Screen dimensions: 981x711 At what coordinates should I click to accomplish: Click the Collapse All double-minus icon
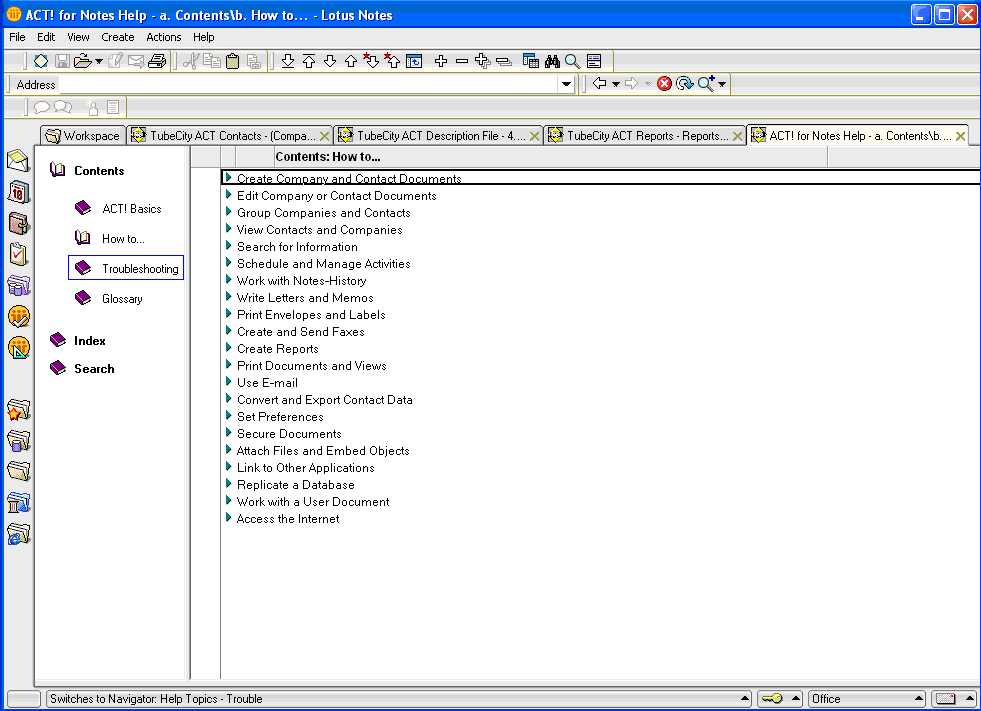pos(504,61)
